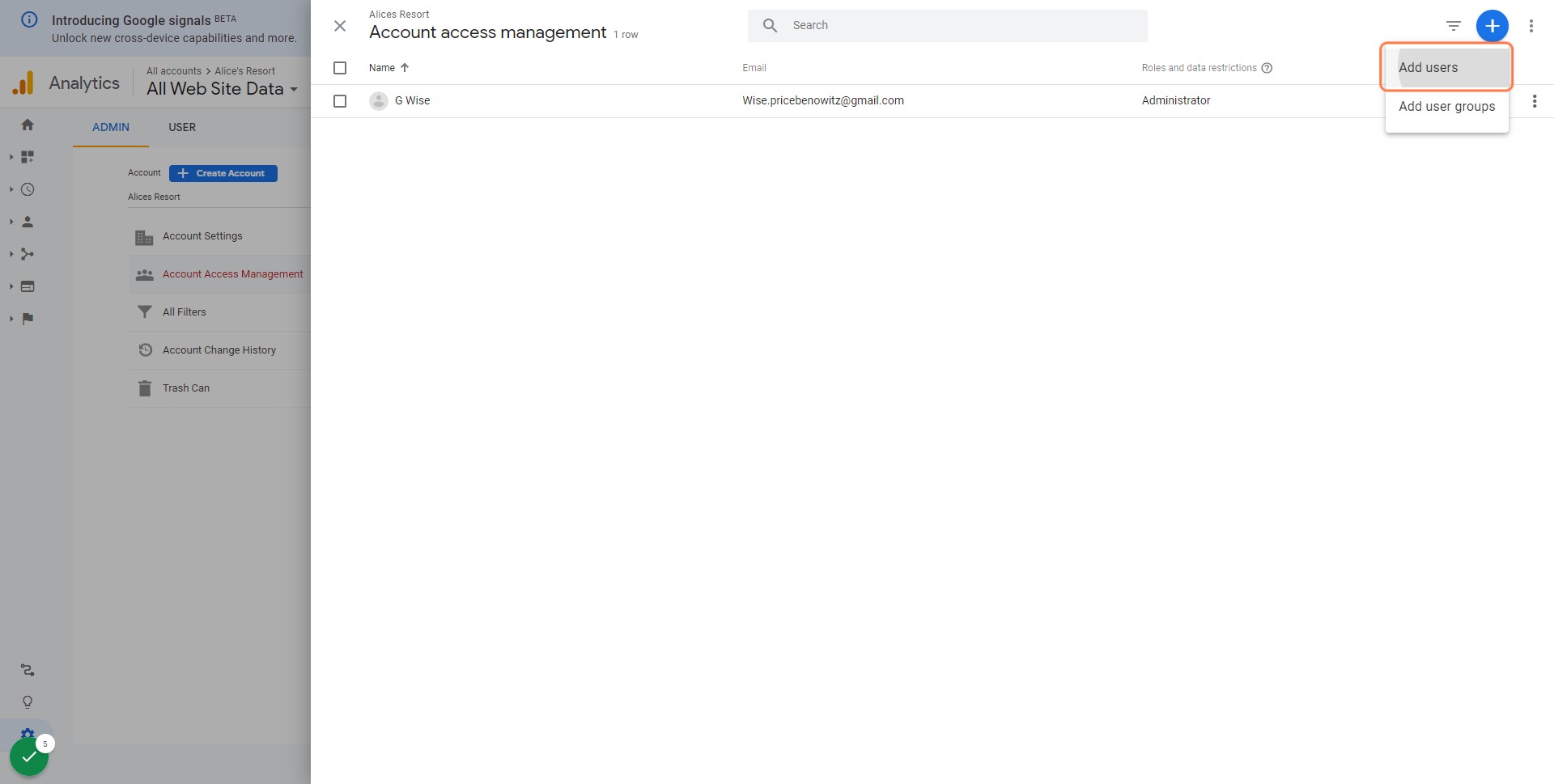Open the Customization dashboards sidebar icon
The height and width of the screenshot is (784, 1554).
click(28, 157)
